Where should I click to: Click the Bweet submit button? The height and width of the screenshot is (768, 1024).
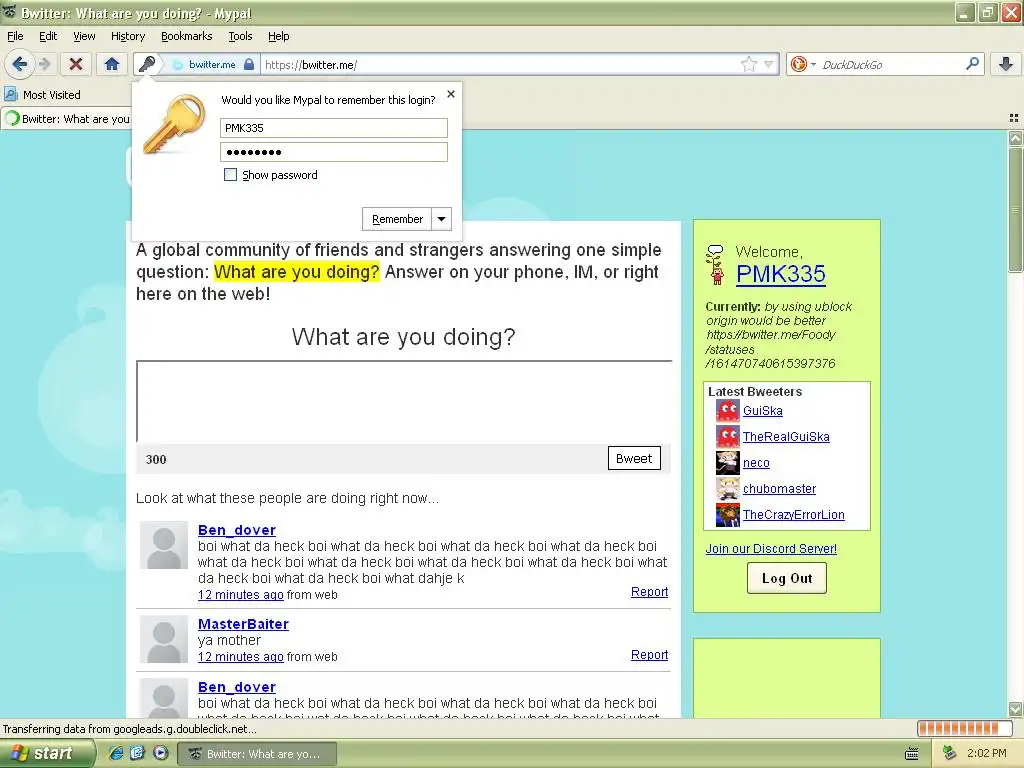[634, 458]
